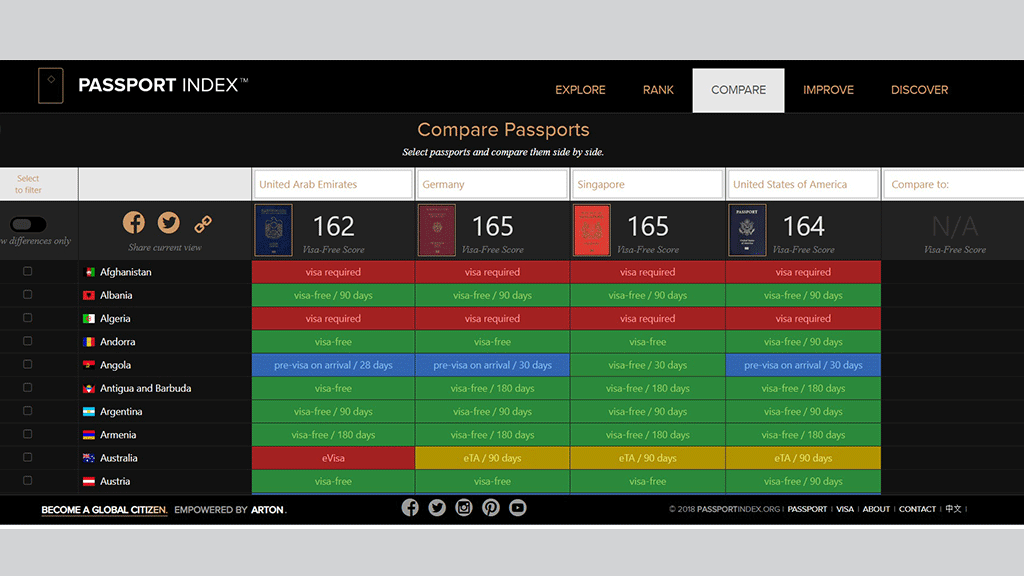Viewport: 1024px width, 576px height.
Task: Open the footer Instagram icon
Action: click(464, 508)
